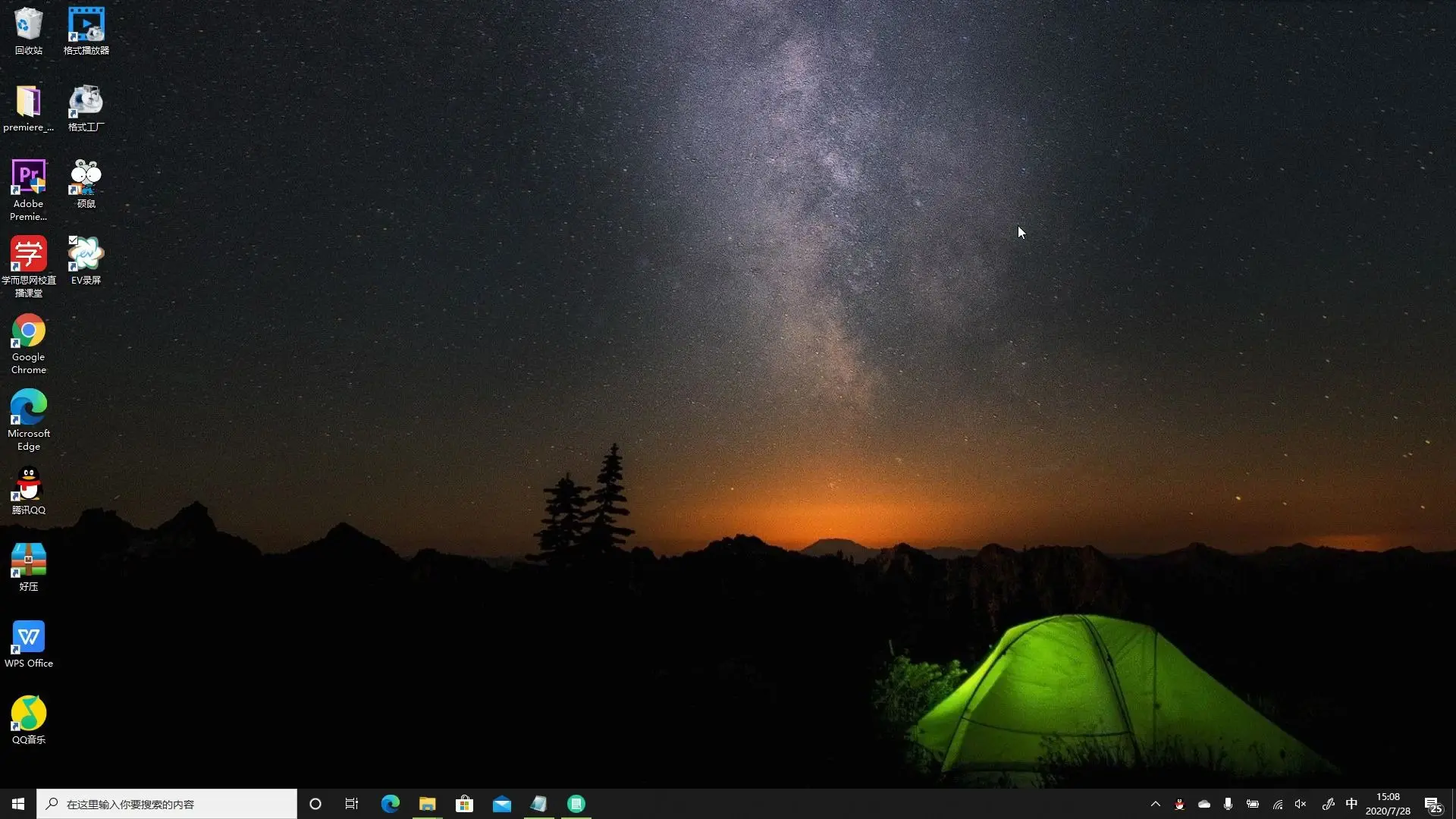Select the Microsoft Edge desktop shortcut

pyautogui.click(x=28, y=421)
